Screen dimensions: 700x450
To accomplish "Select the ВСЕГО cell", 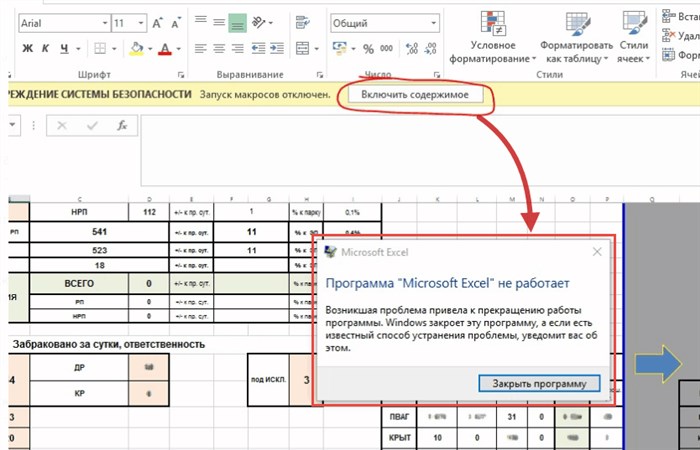I will click(x=79, y=283).
